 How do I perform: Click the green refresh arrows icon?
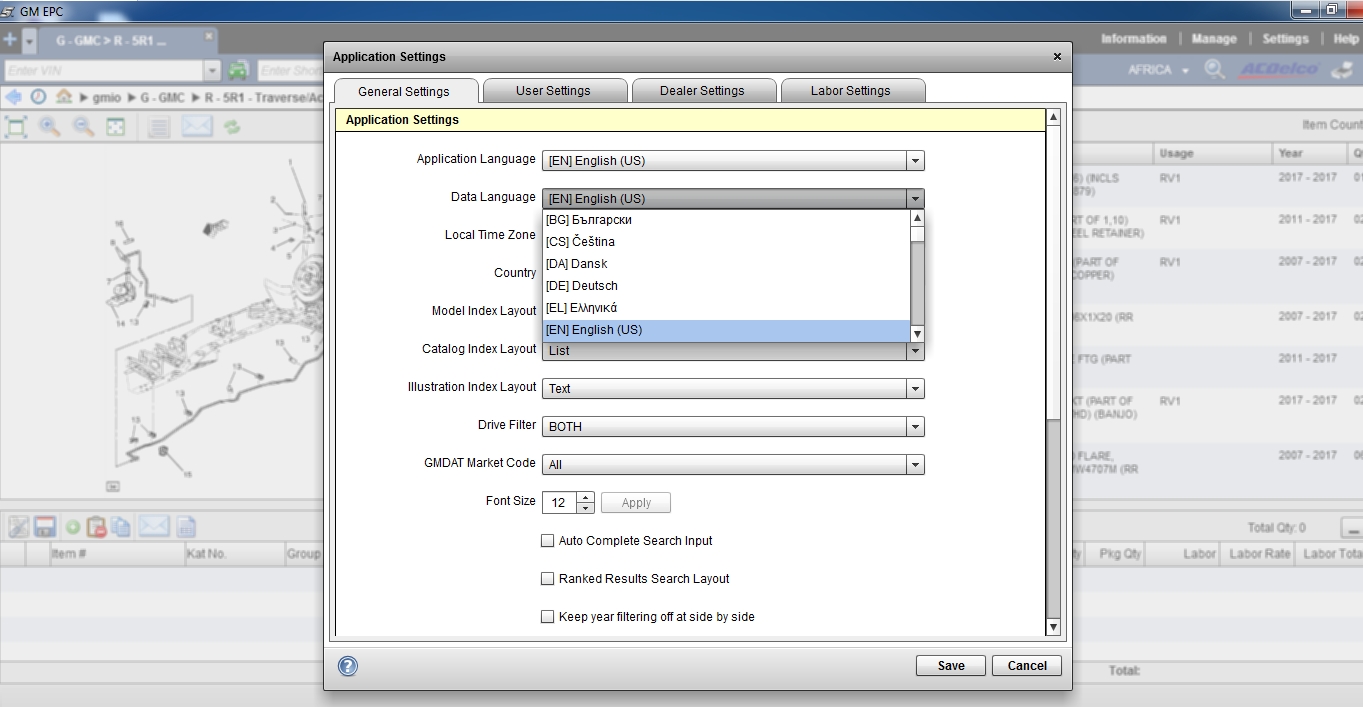pos(232,127)
